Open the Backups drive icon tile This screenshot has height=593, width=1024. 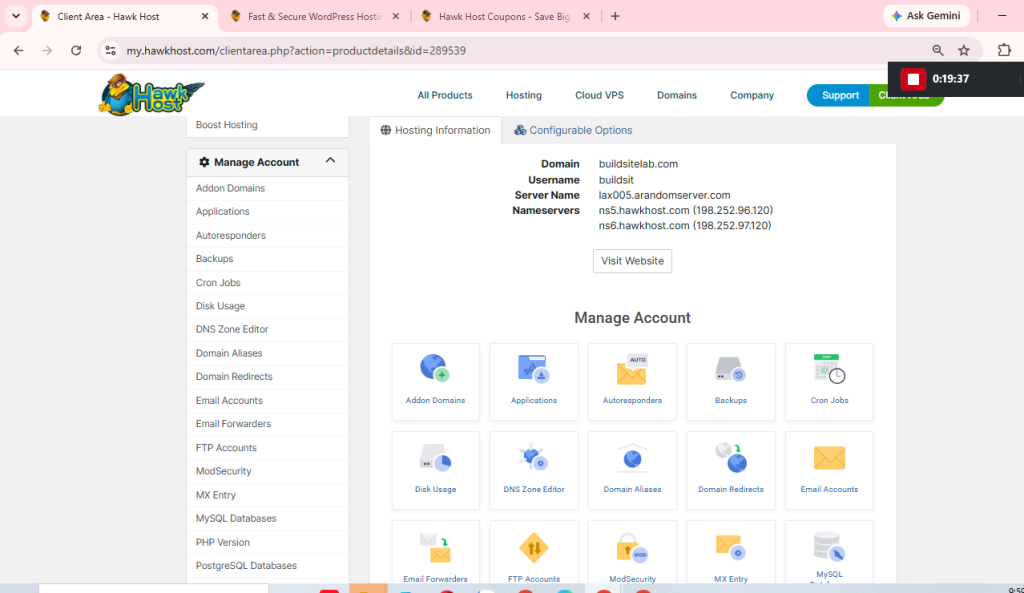pyautogui.click(x=731, y=382)
